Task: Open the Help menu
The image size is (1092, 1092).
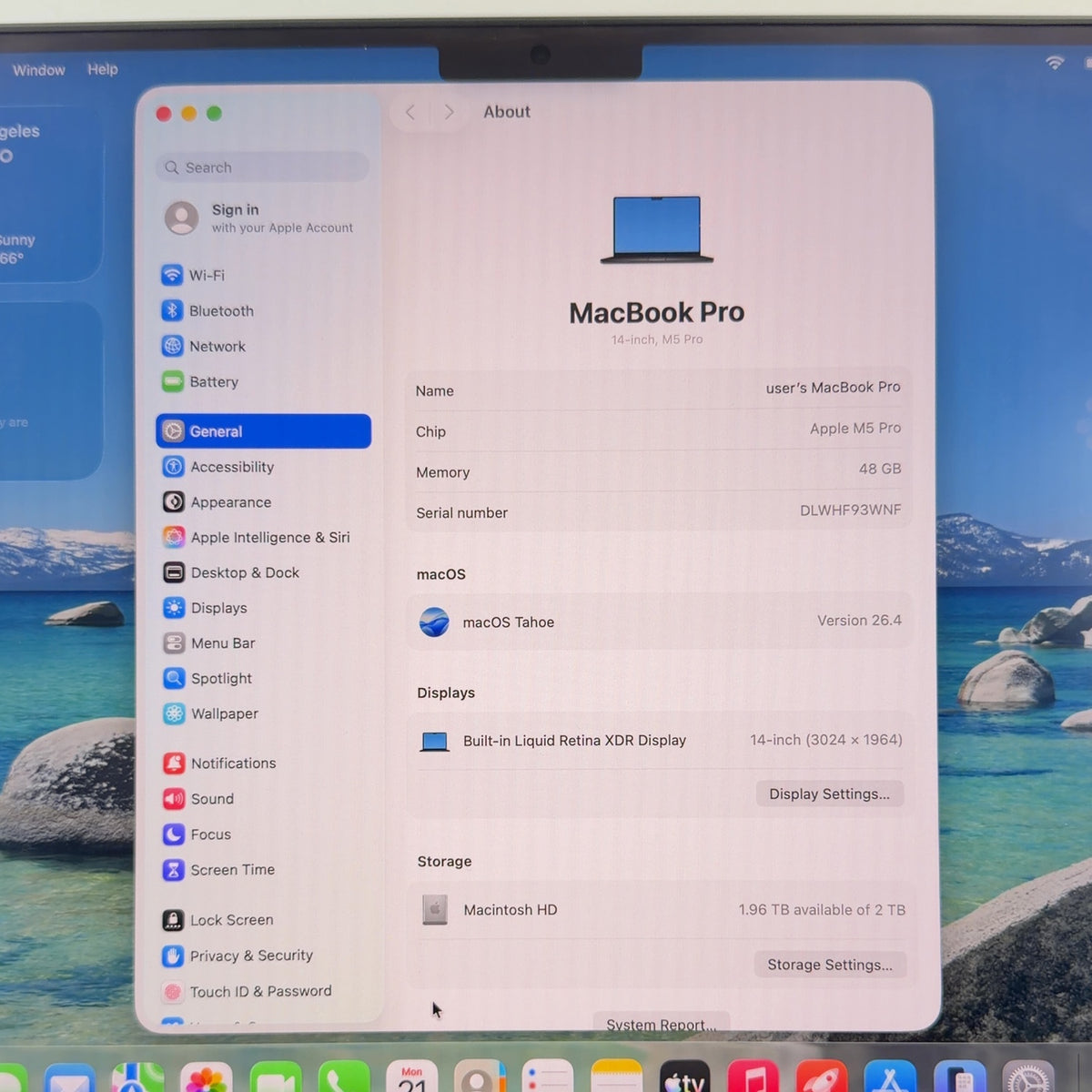Action: tap(103, 69)
